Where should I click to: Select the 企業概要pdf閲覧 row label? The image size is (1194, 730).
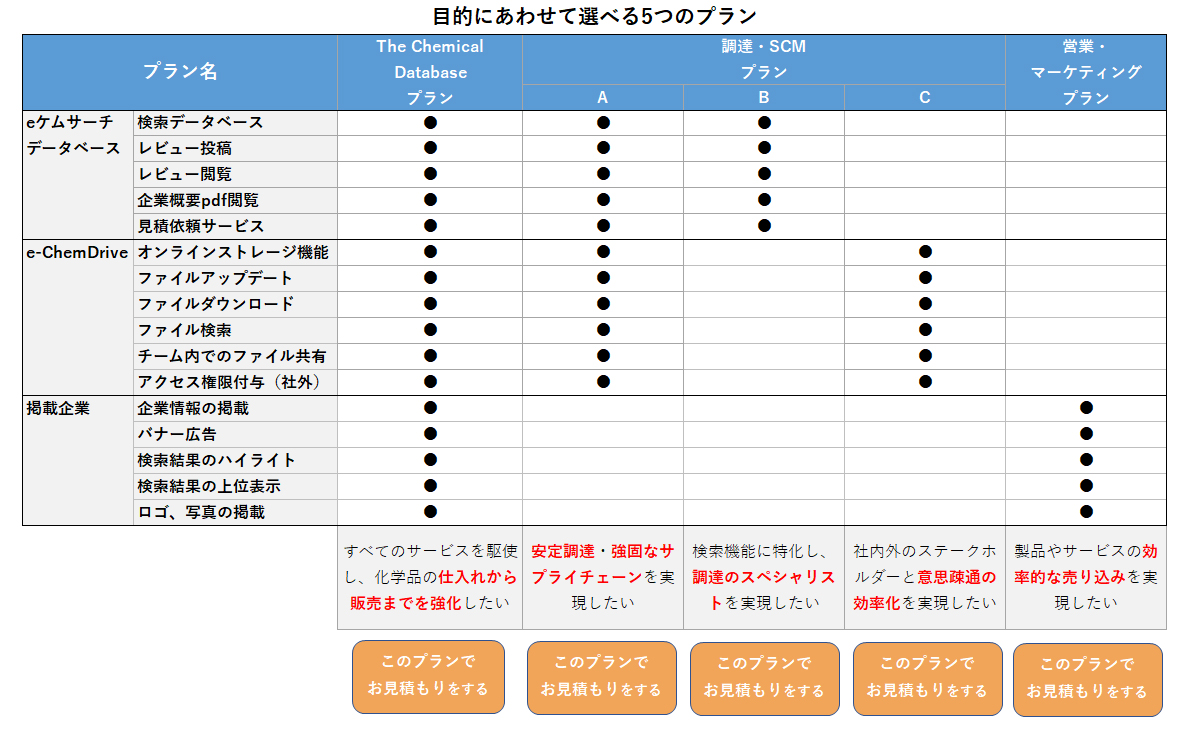198,200
